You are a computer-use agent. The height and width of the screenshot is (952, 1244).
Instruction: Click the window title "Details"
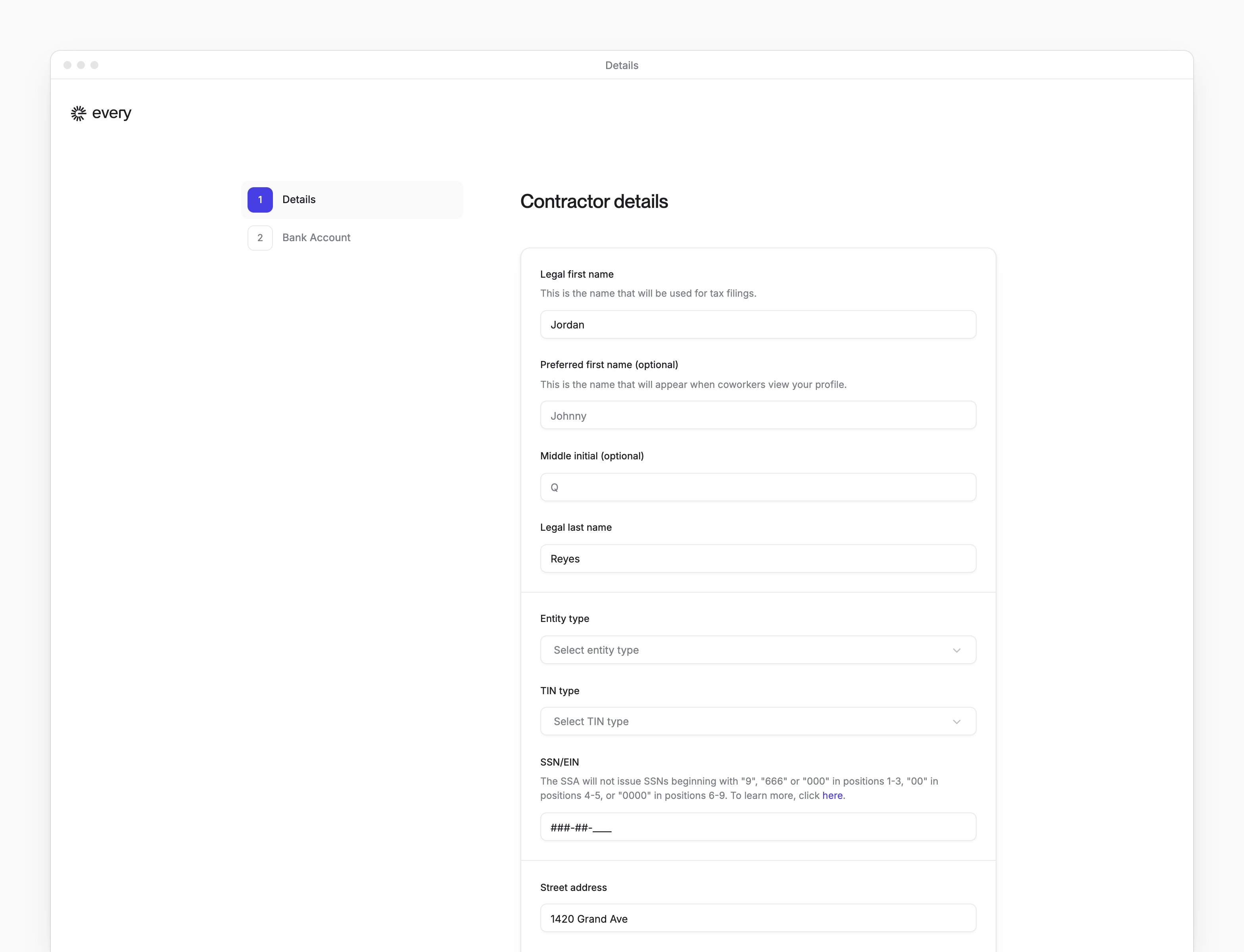(621, 65)
